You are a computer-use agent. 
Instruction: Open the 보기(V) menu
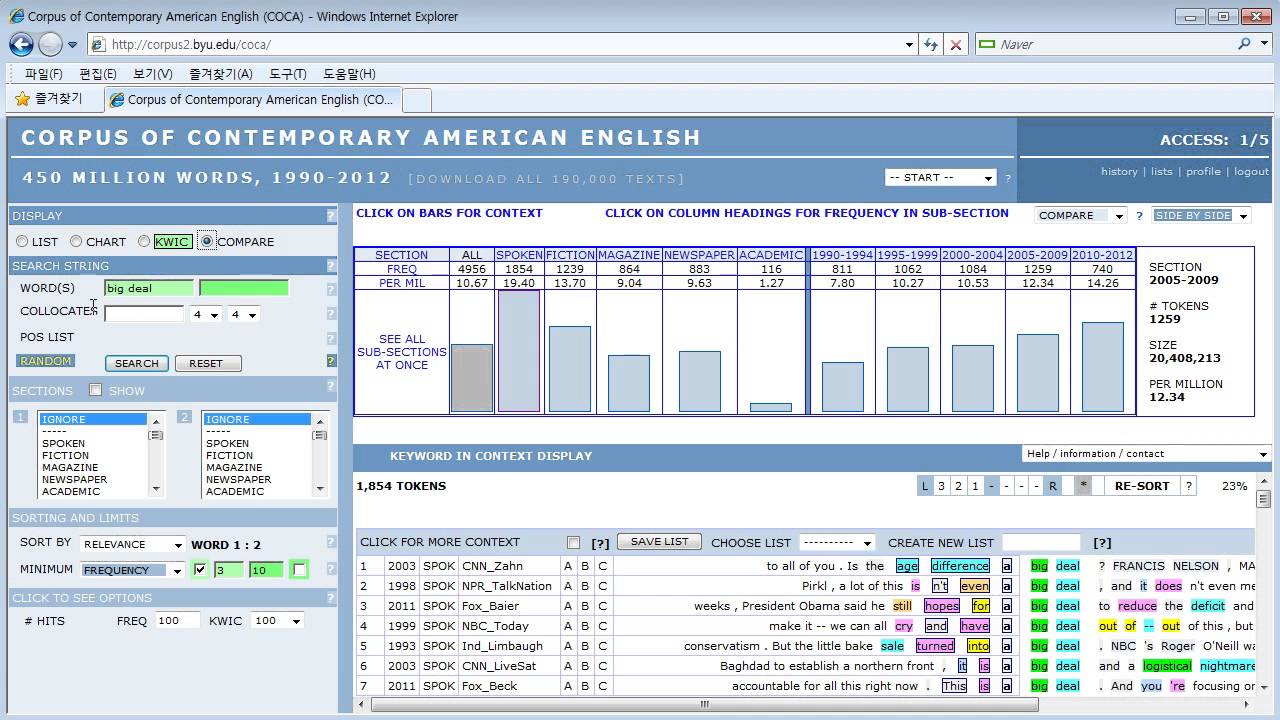[x=152, y=74]
